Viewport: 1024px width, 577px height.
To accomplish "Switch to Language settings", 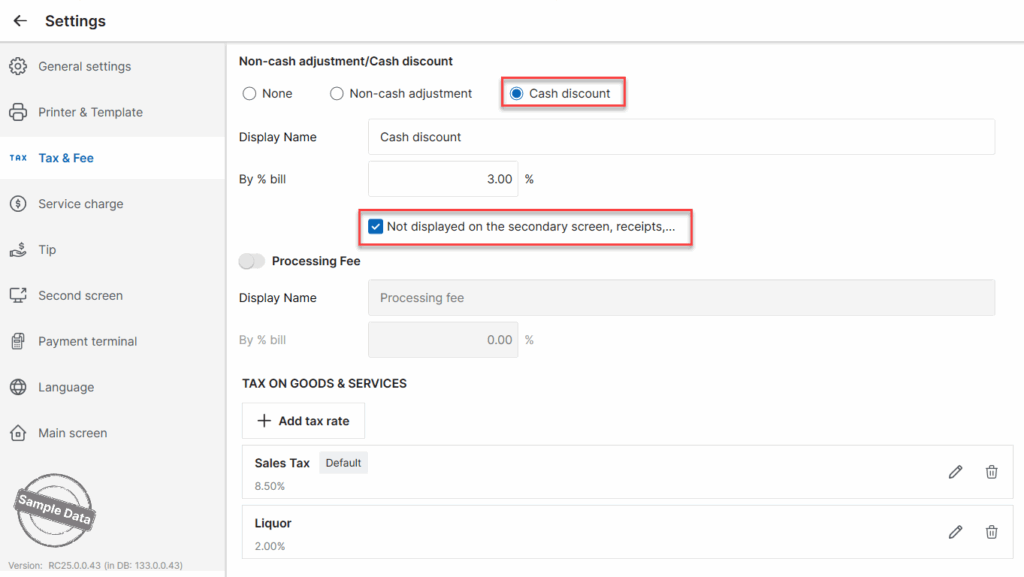I will [66, 388].
